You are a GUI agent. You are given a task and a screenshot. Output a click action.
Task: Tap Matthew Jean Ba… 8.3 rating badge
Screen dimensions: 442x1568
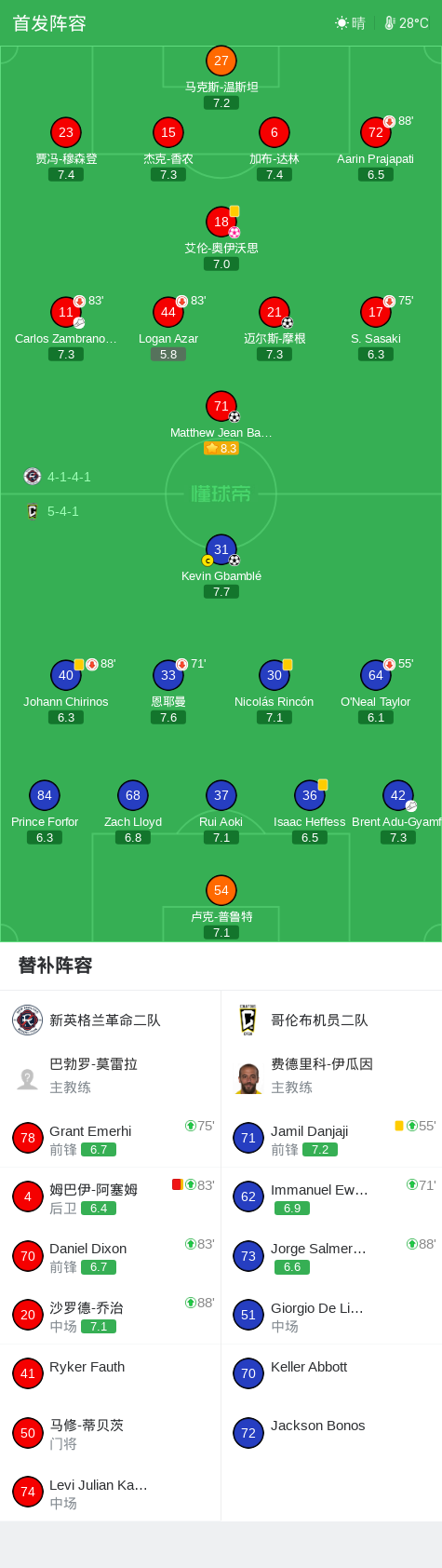tap(221, 448)
